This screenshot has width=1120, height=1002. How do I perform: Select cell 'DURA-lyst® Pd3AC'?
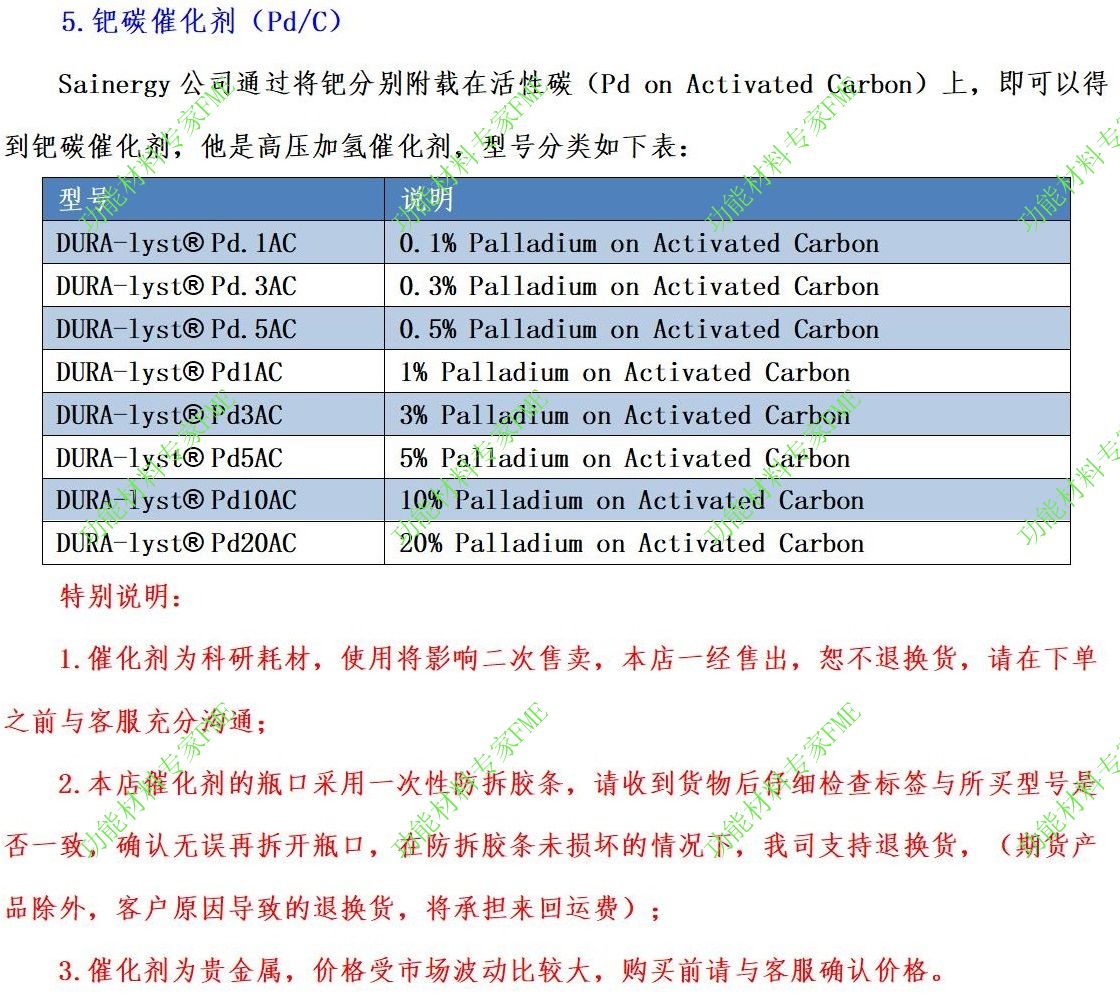coord(214,414)
